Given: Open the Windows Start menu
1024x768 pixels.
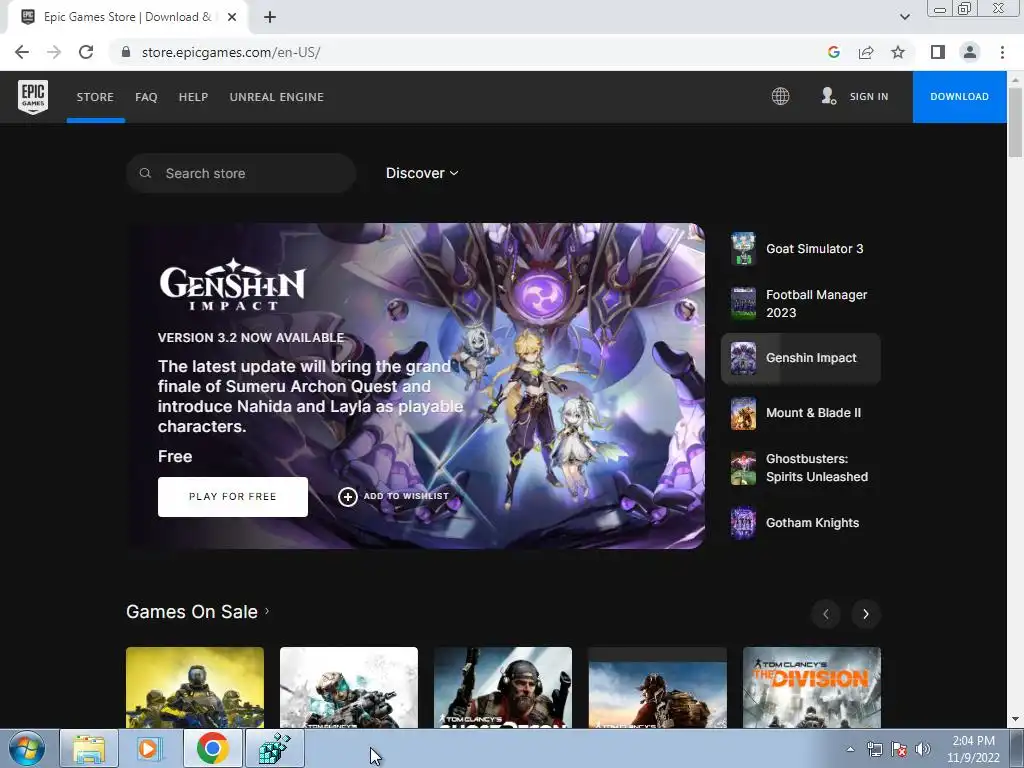Looking at the screenshot, I should click(27, 748).
